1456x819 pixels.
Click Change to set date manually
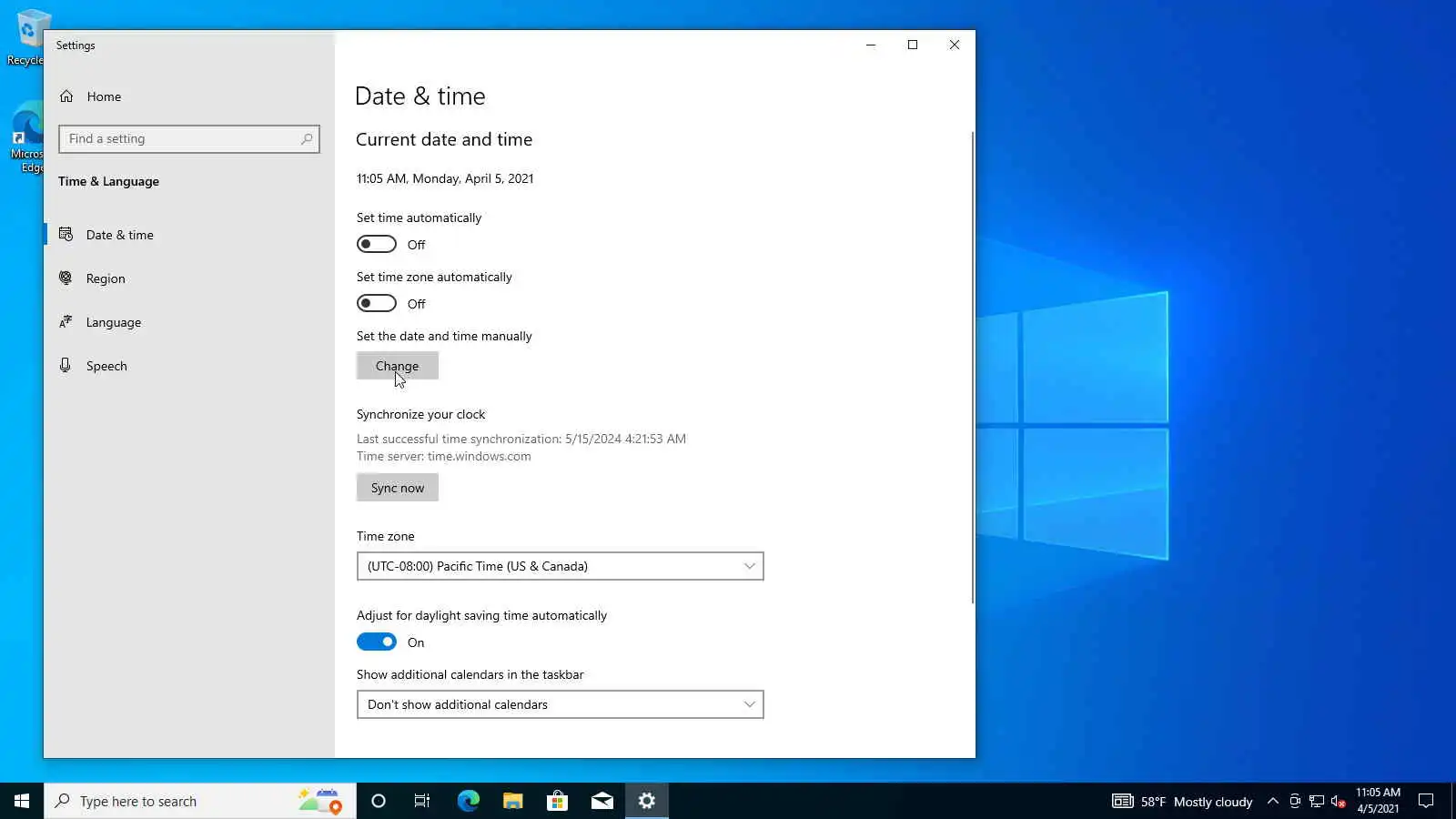click(x=398, y=366)
